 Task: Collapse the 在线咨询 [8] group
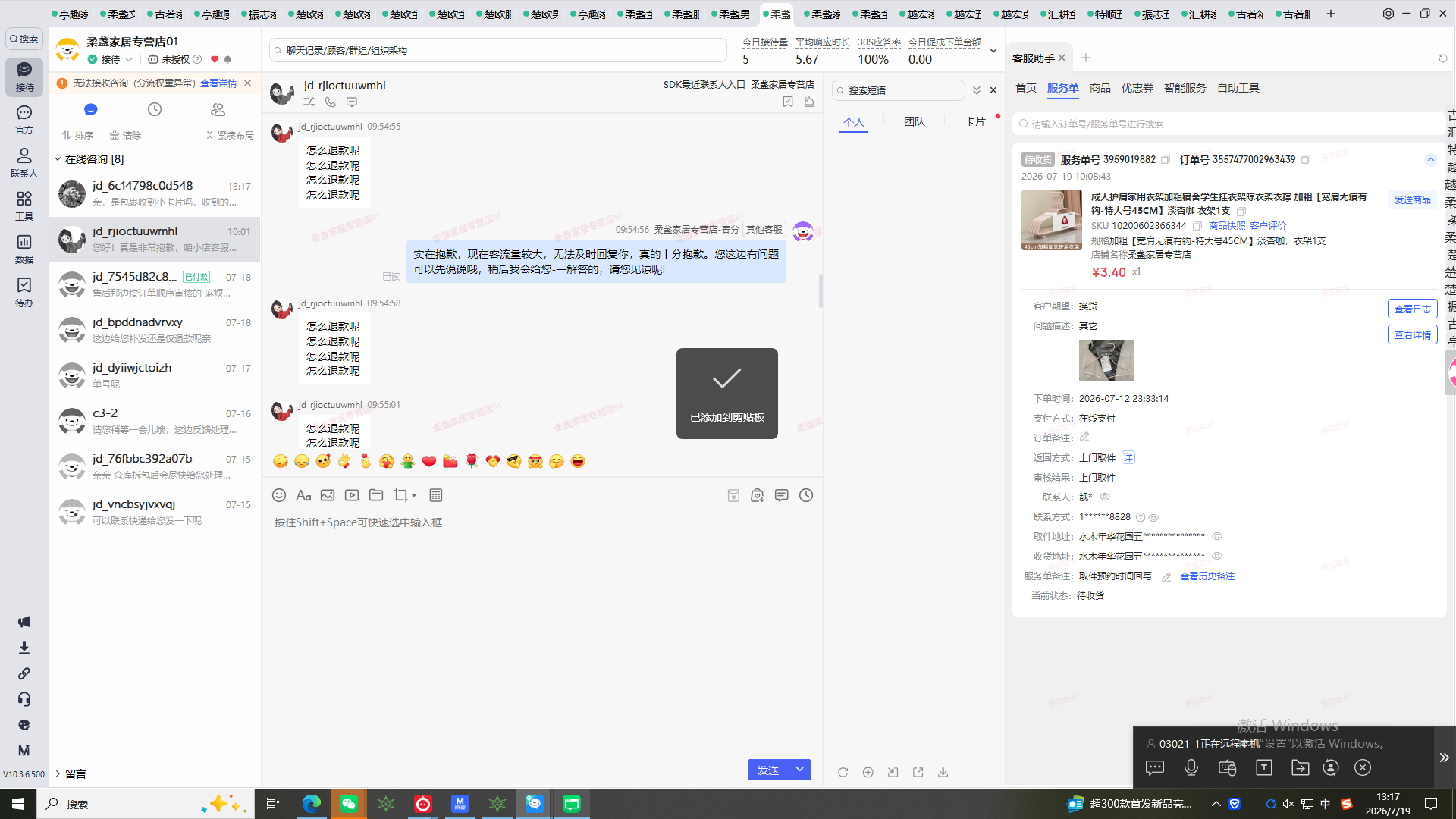pyautogui.click(x=58, y=159)
